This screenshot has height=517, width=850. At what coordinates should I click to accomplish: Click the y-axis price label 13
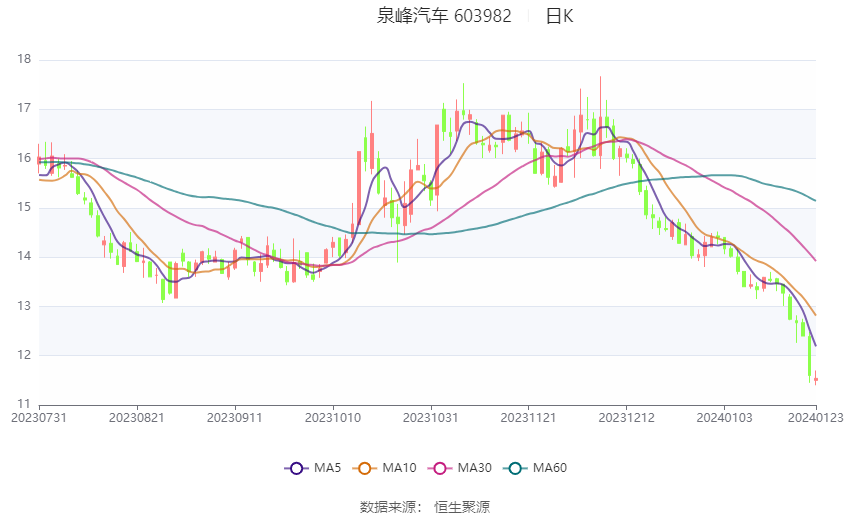[x=24, y=306]
